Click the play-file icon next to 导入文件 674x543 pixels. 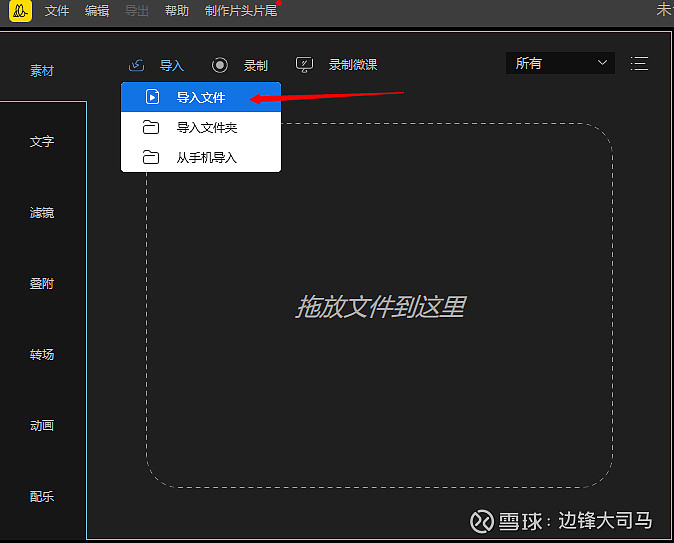tap(153, 97)
